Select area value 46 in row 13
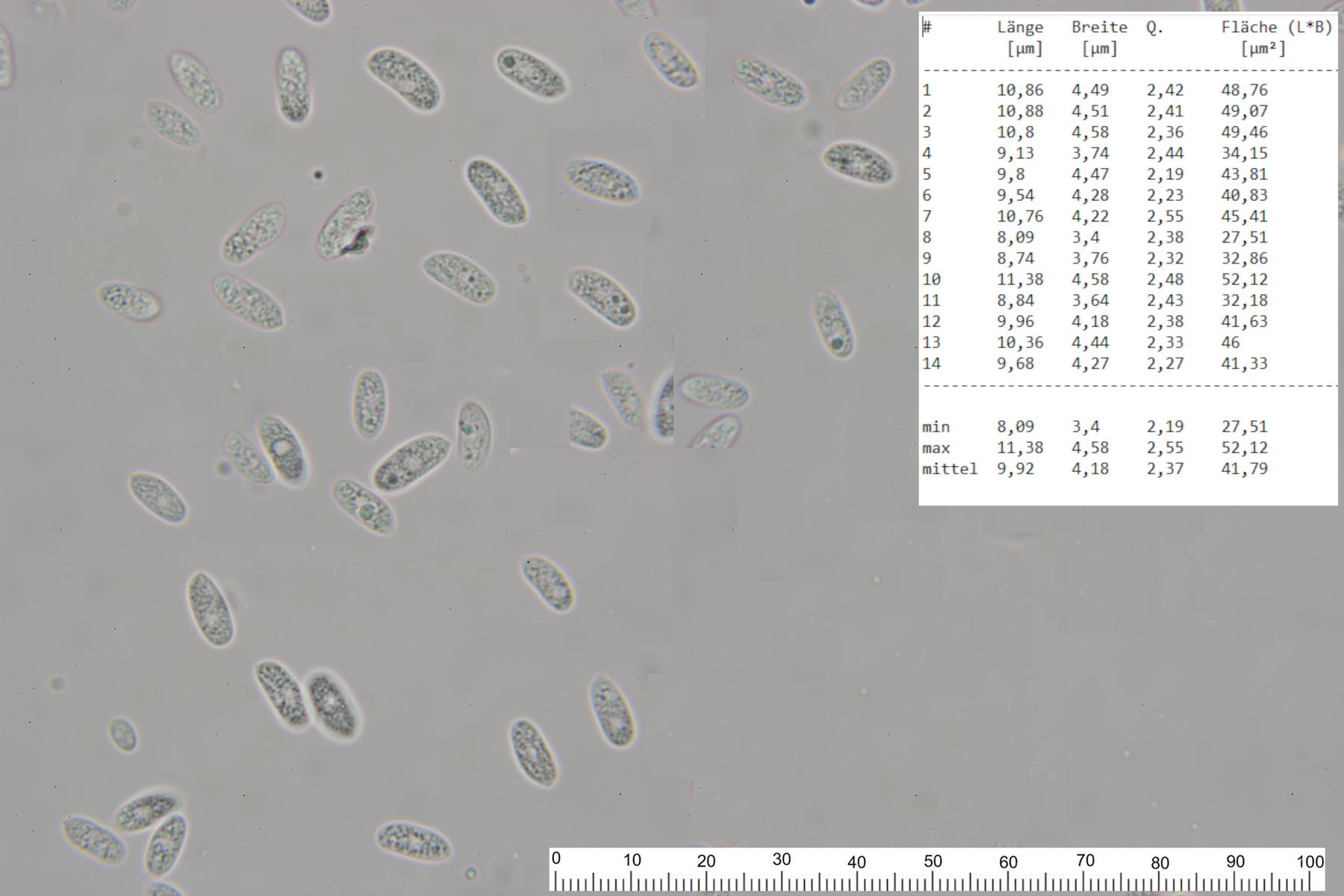Screen dimensions: 1344x896 [1230, 343]
